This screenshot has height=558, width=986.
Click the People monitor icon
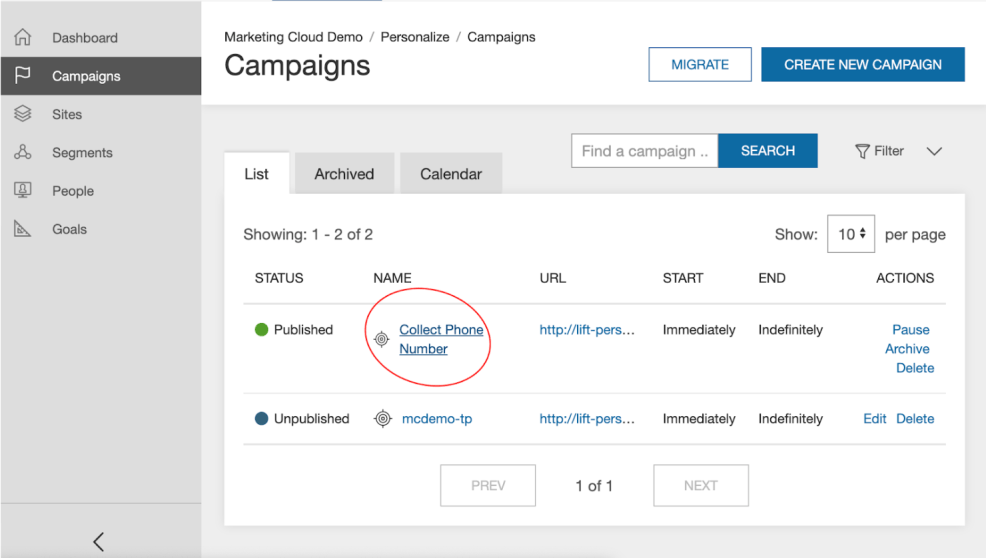pos(22,190)
